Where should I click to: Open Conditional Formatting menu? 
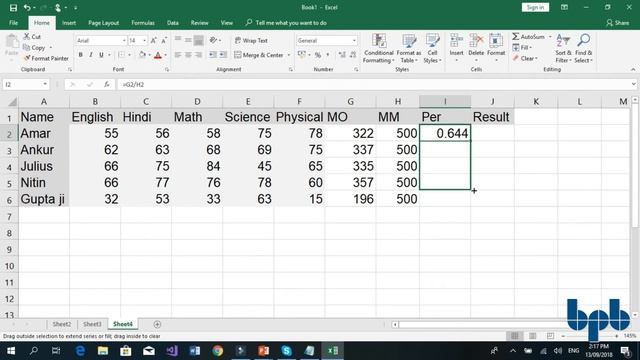pos(379,49)
